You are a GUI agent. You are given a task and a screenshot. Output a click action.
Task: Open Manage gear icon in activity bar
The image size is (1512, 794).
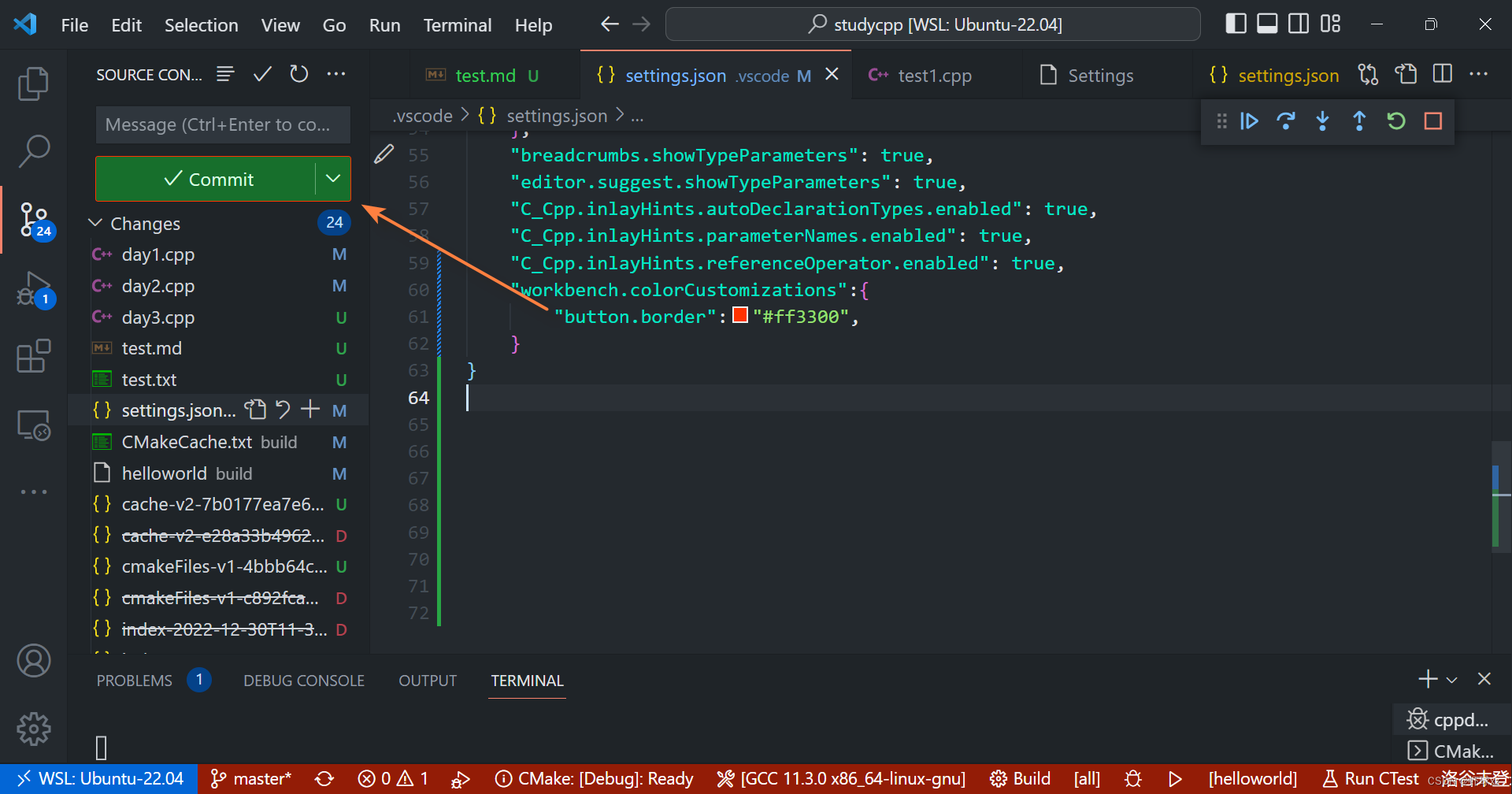point(33,729)
